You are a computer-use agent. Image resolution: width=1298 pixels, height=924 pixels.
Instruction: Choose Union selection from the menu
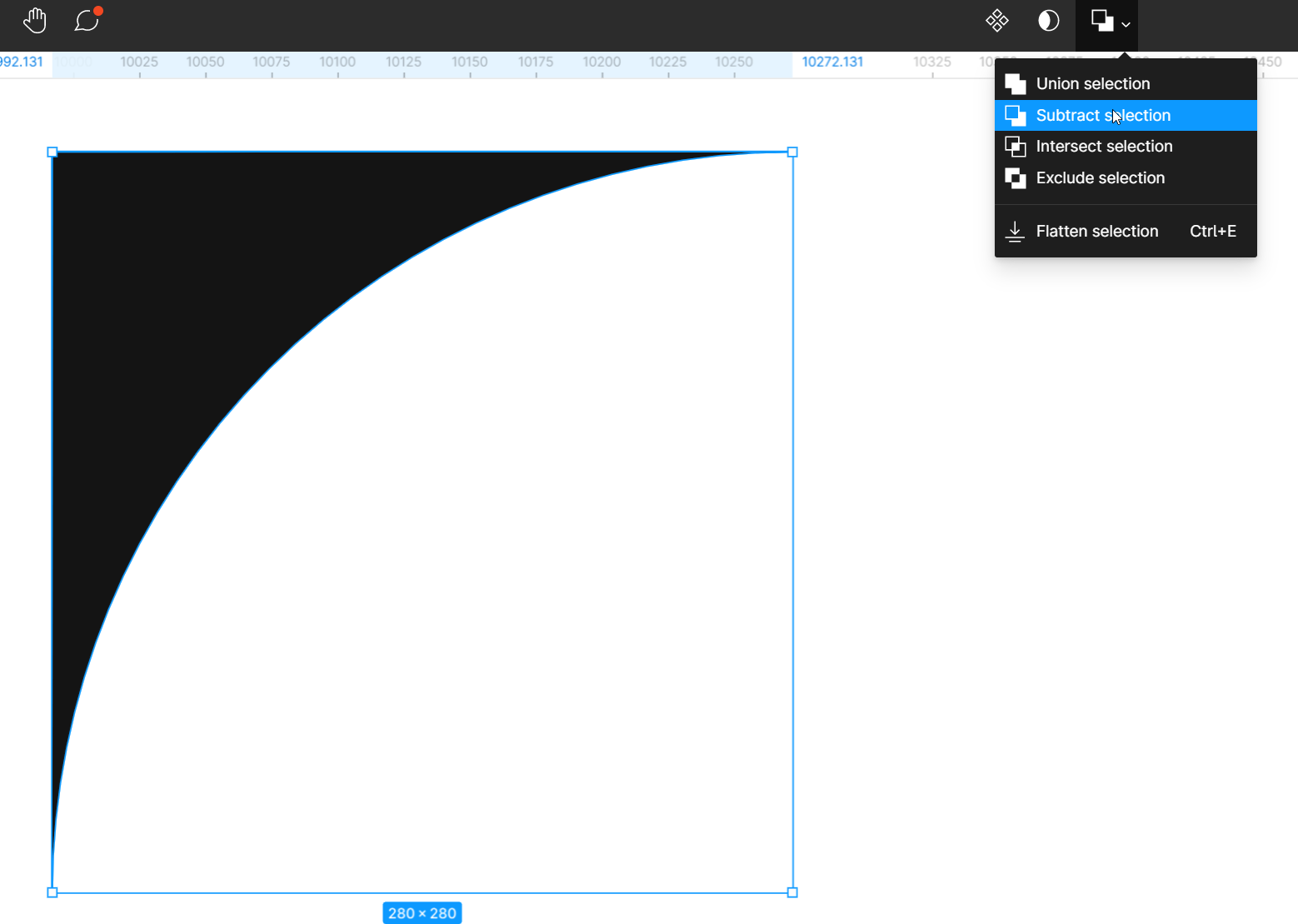pos(1092,83)
